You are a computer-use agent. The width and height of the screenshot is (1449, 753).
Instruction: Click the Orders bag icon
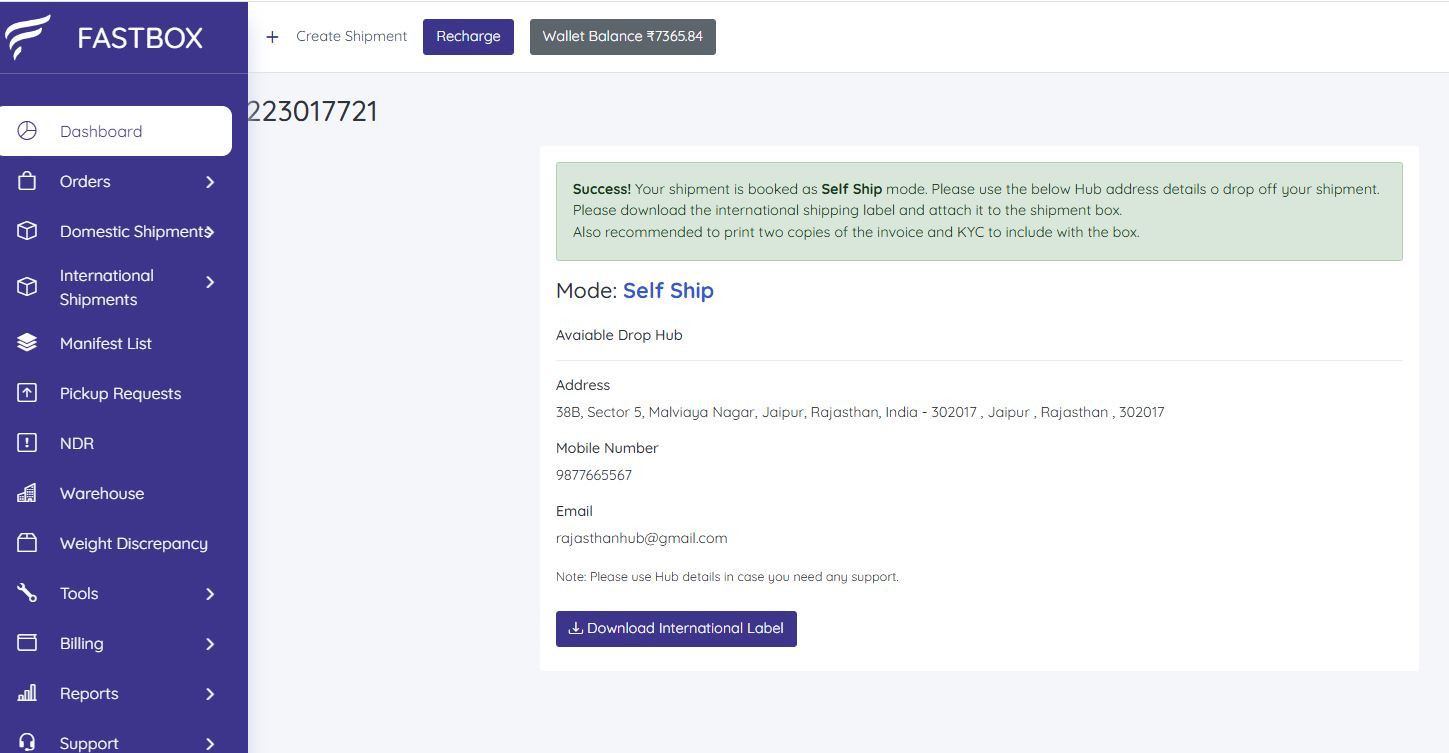27,181
